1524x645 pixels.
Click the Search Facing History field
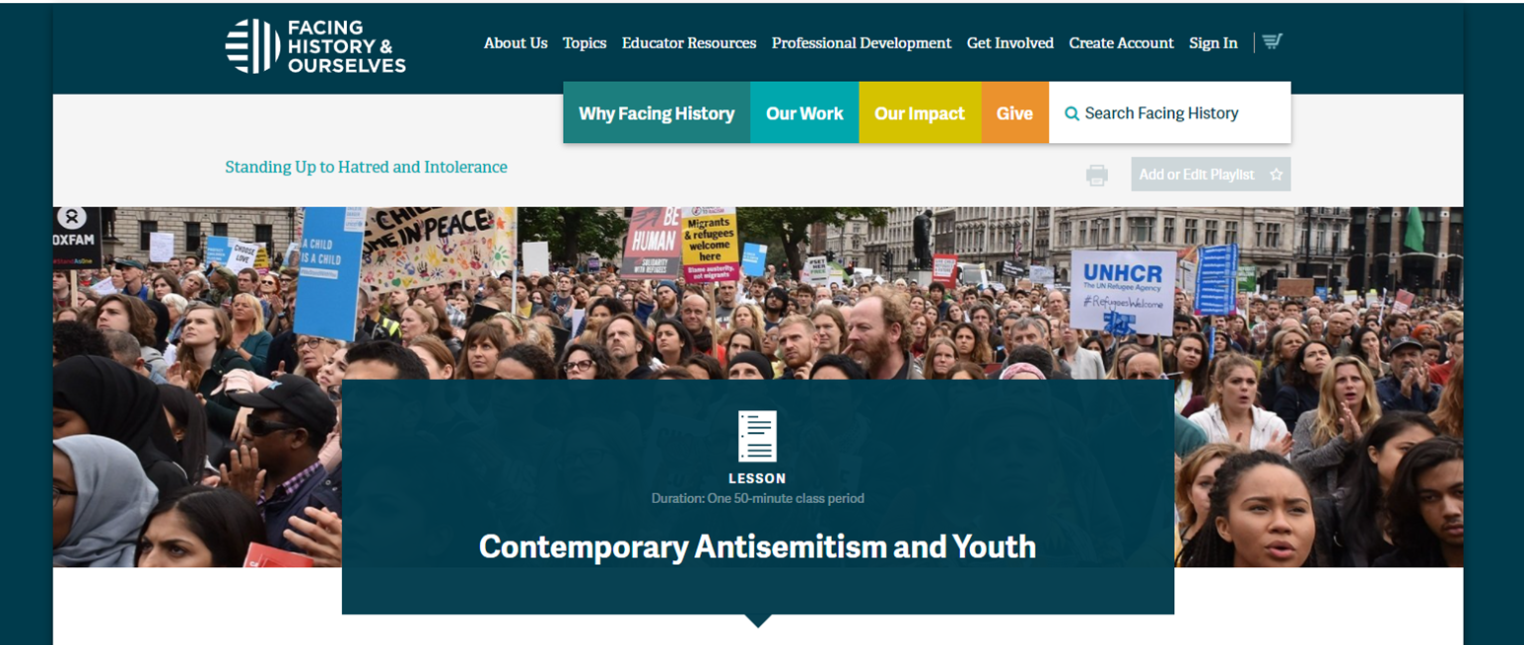click(x=1170, y=113)
